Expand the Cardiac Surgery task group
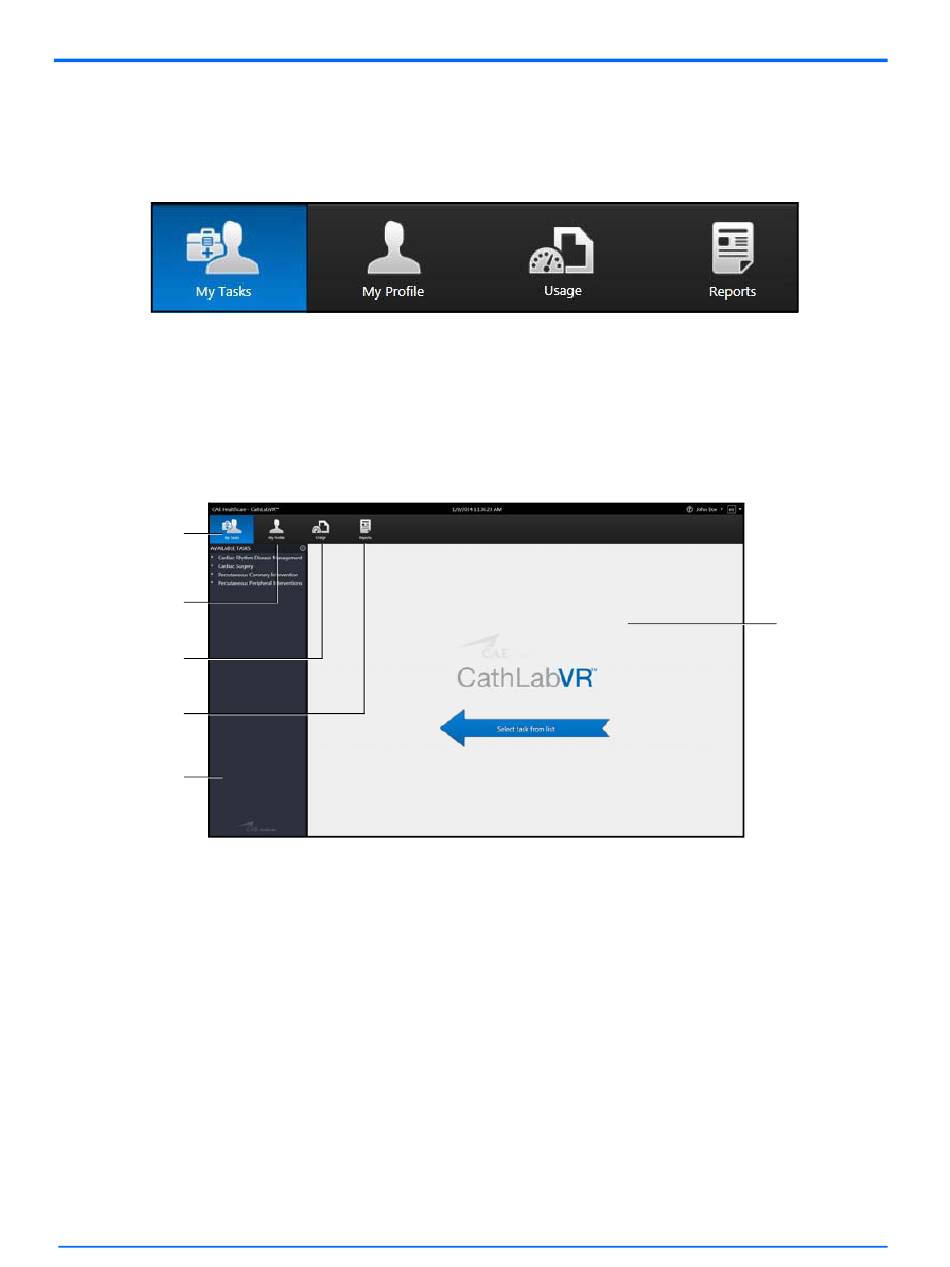The width and height of the screenshot is (950, 1267). [234, 566]
